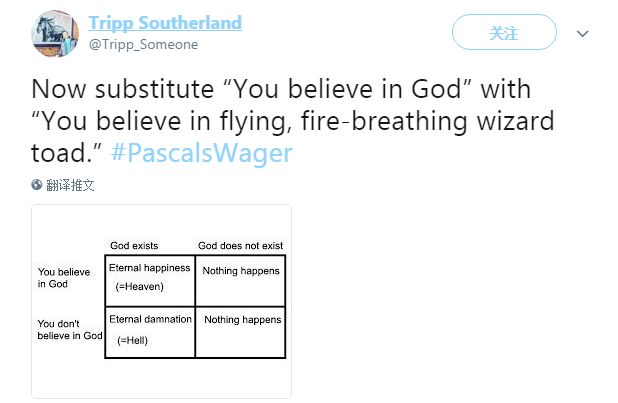Open Tripp Southerland's profile avatar picture
This screenshot has height=403, width=618.
point(55,34)
